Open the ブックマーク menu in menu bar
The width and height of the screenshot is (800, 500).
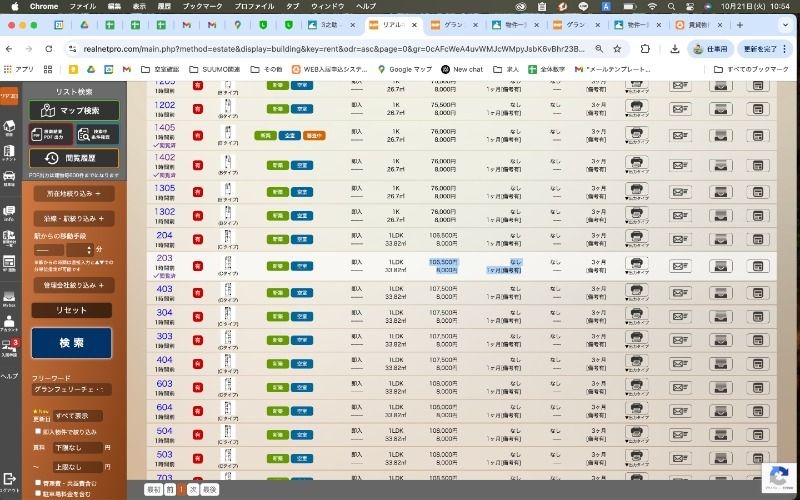(203, 6)
